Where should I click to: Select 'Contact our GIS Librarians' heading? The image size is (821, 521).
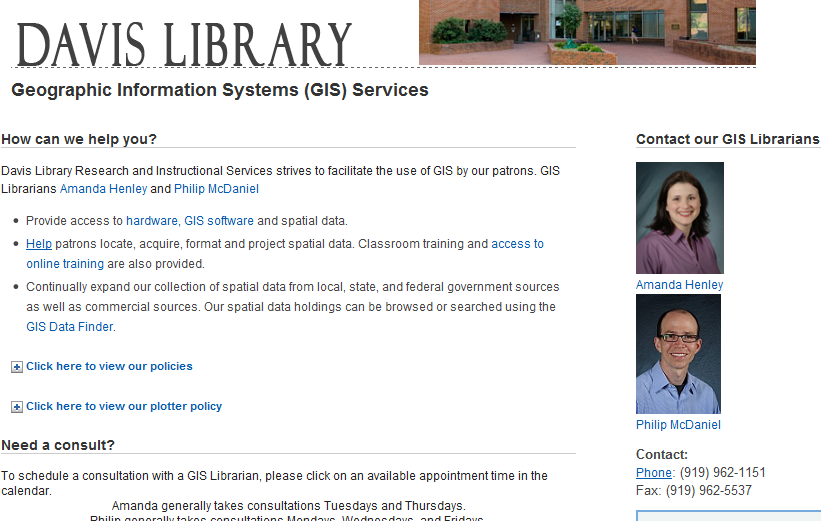(727, 139)
